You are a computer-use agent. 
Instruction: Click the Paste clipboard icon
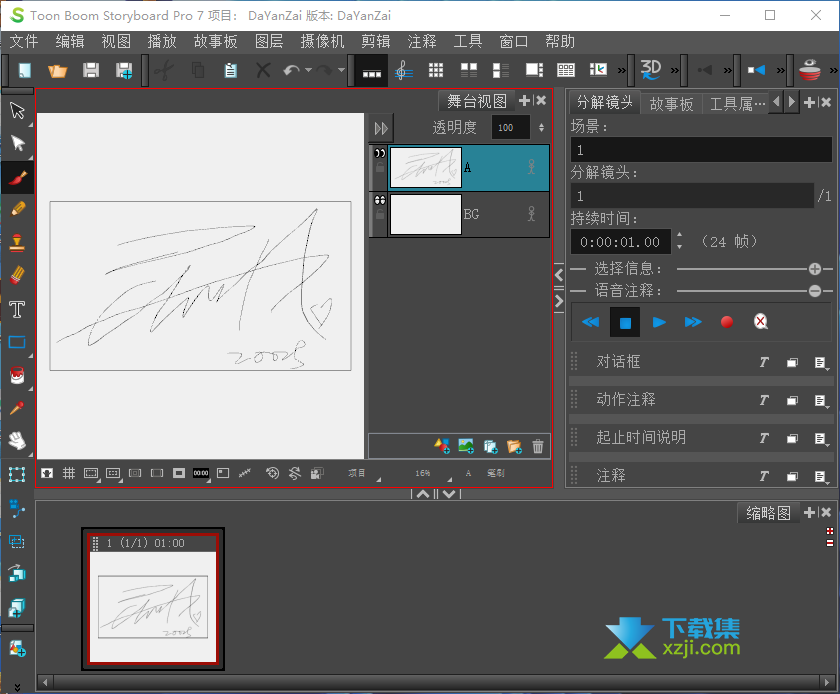point(230,70)
